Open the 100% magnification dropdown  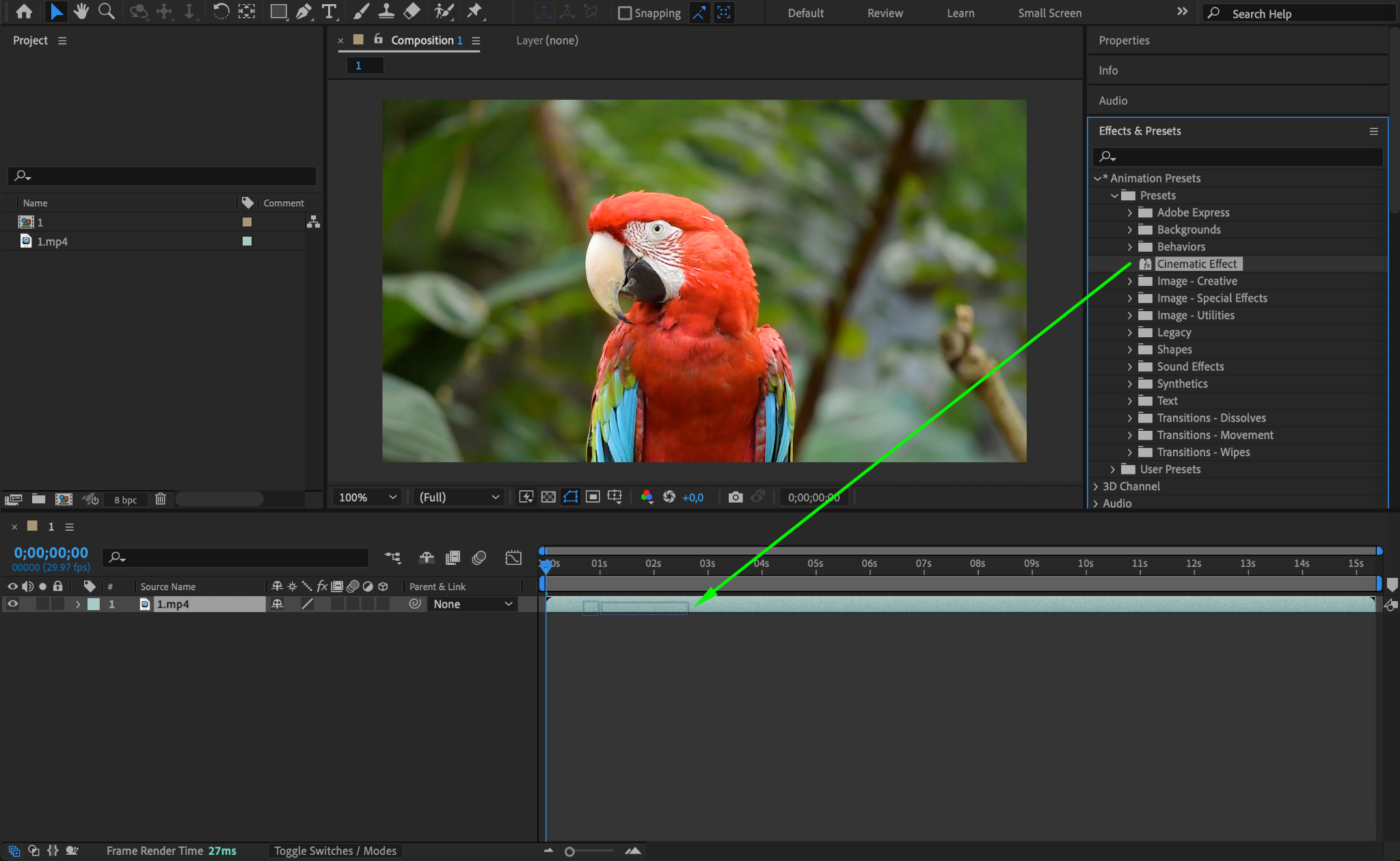coord(368,497)
